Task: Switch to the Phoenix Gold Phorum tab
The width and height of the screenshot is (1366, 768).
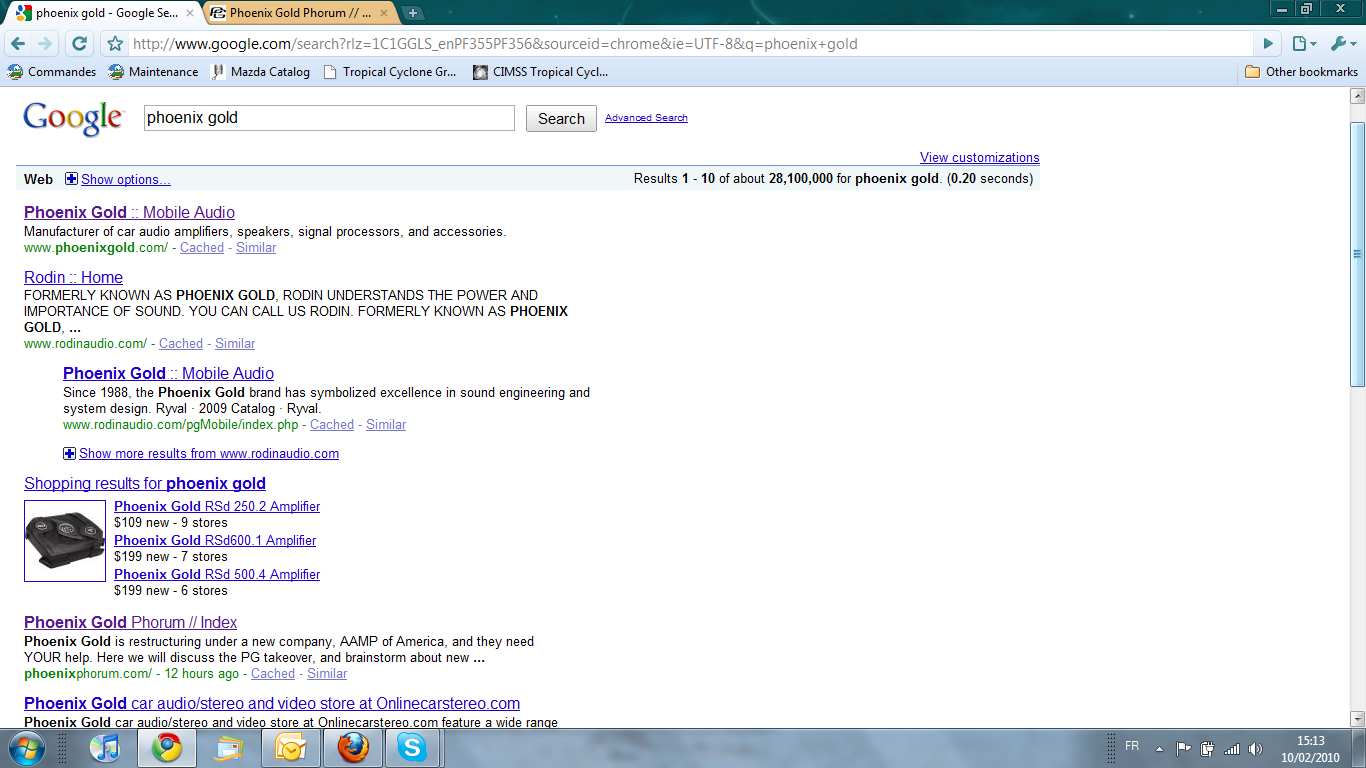Action: point(297,13)
